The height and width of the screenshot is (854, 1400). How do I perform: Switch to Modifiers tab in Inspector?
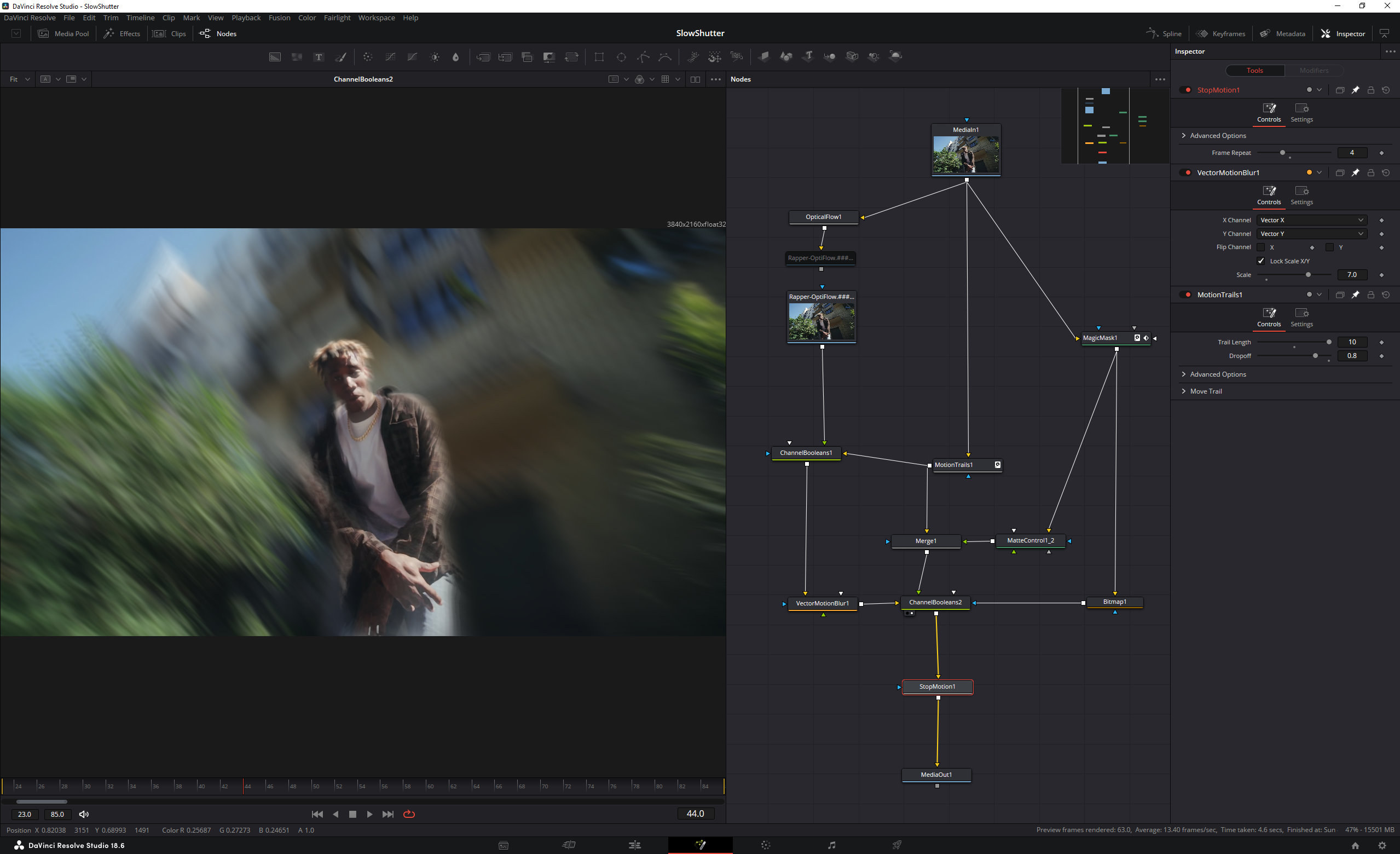point(1314,71)
